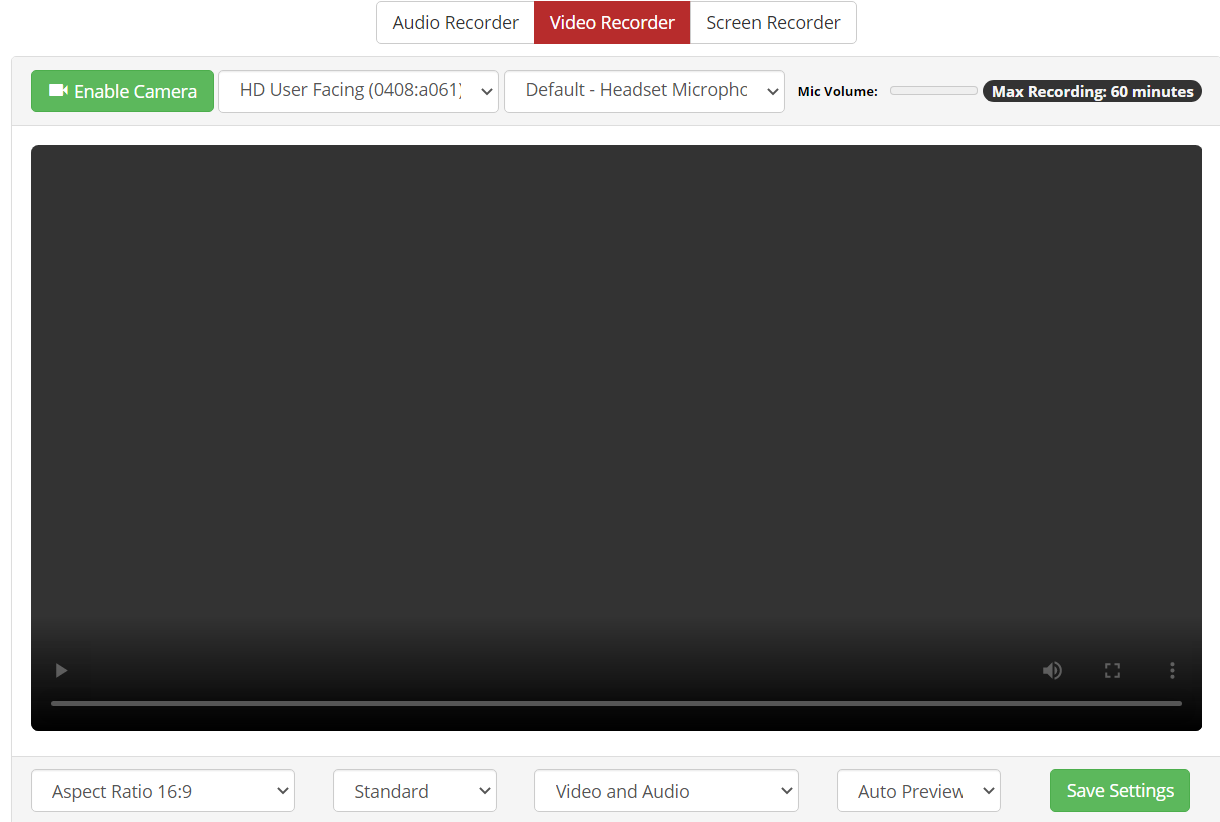
Task: Open the HD User Facing camera dropdown
Action: tap(358, 91)
